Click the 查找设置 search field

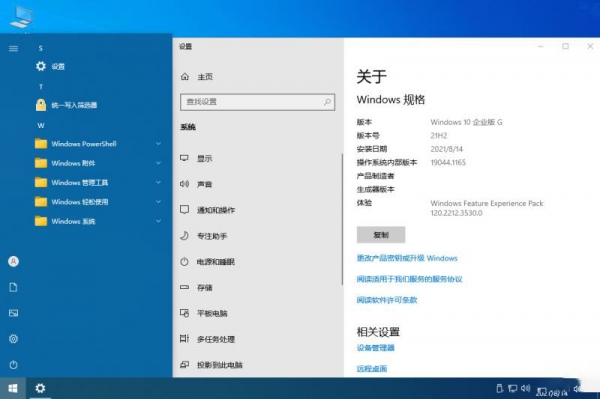coord(258,102)
